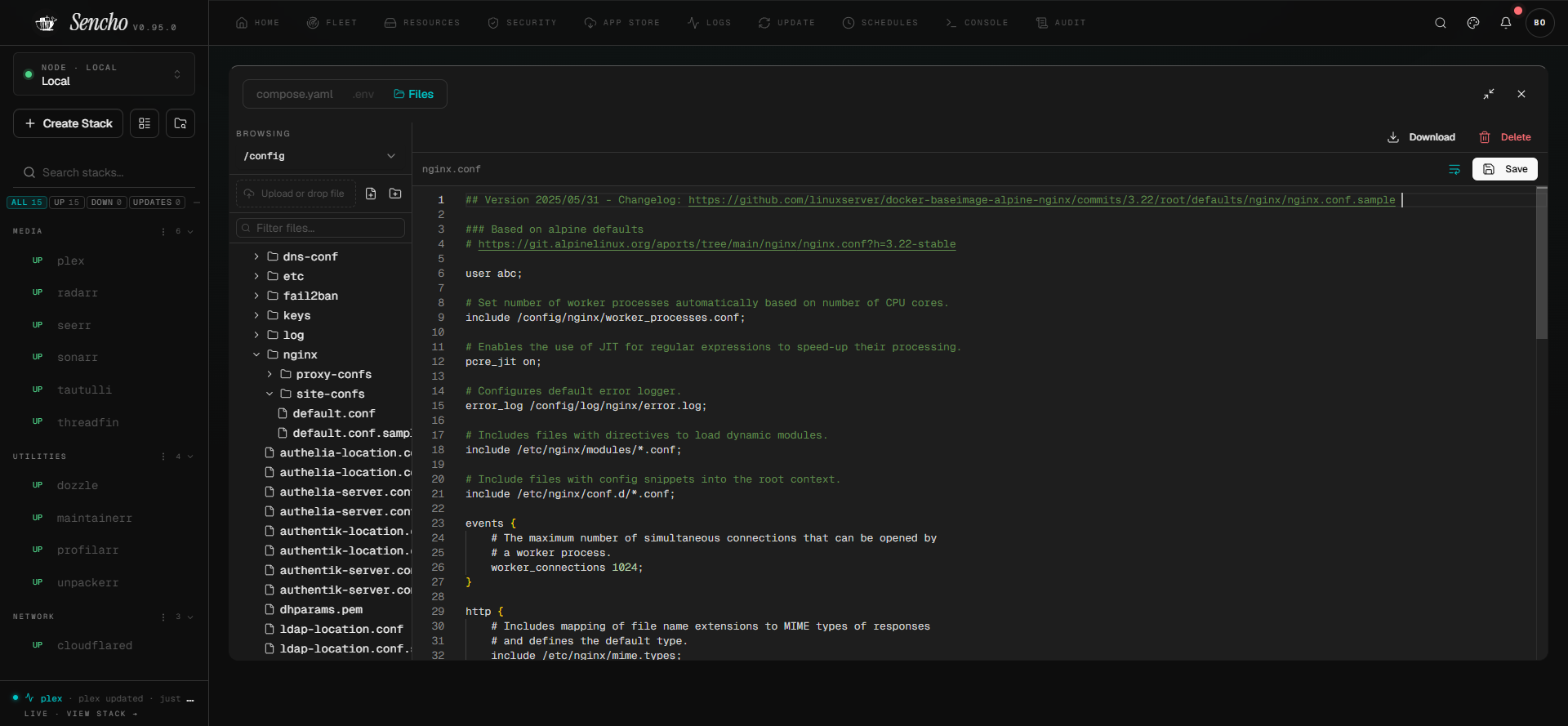1568x726 pixels.
Task: Open the MEDIA group options dots
Action: click(163, 231)
